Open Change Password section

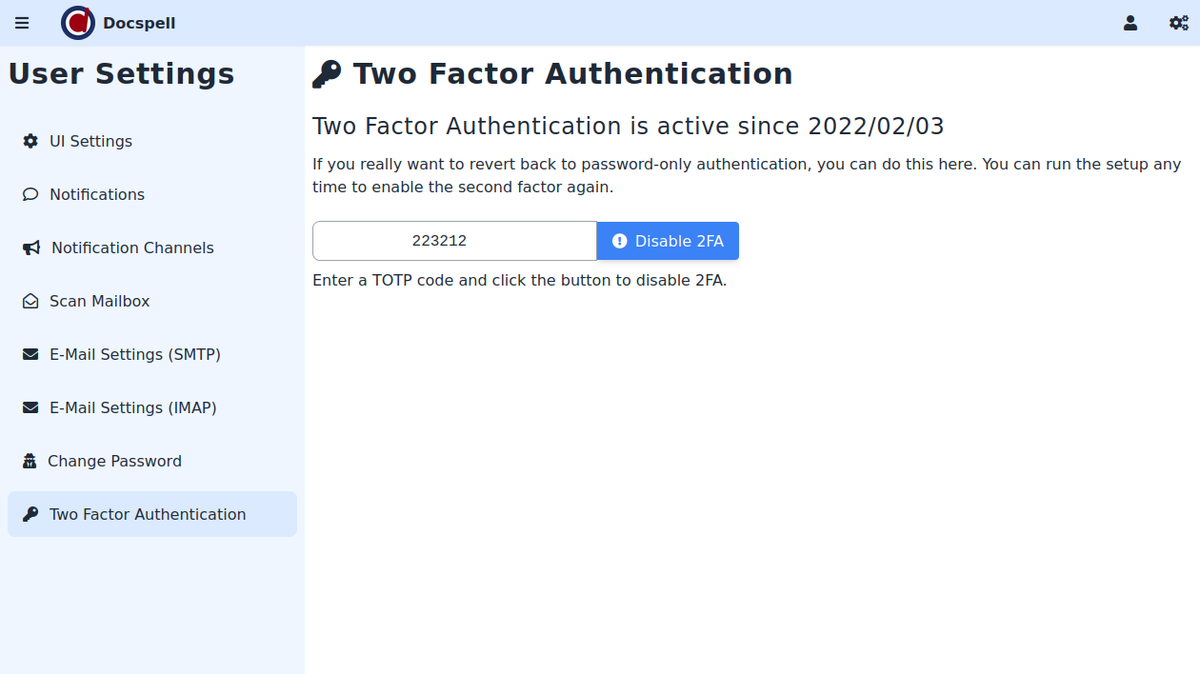coord(115,461)
